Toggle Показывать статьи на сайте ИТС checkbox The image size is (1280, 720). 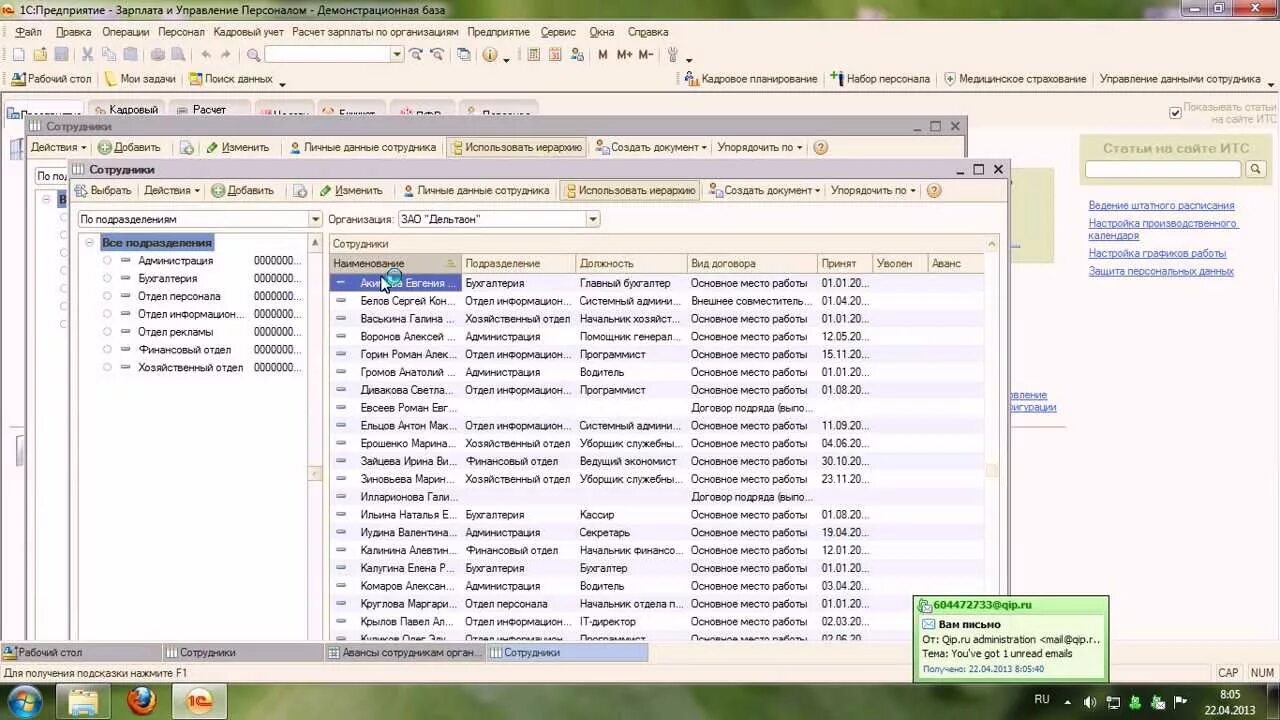[1175, 113]
